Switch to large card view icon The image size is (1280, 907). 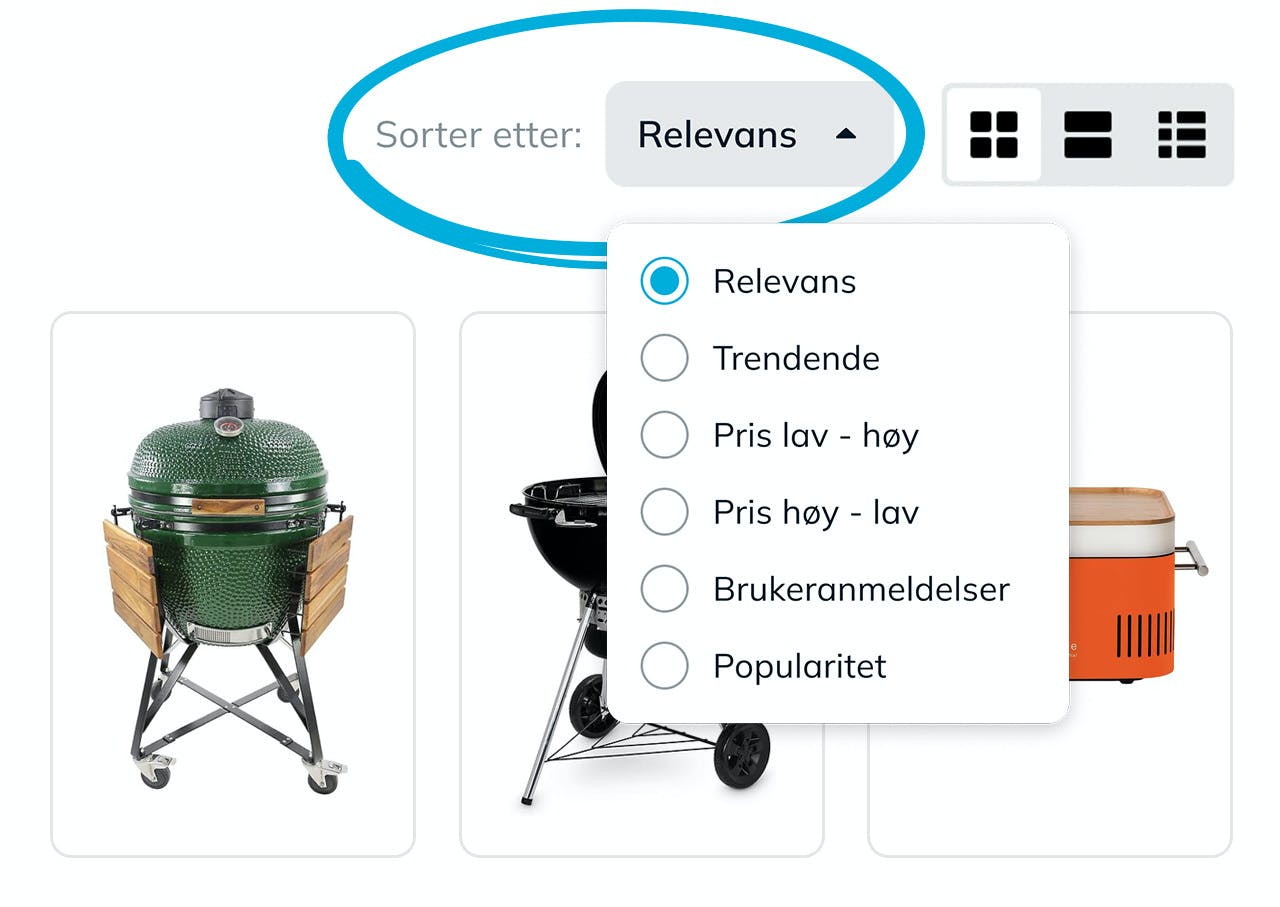[1088, 134]
